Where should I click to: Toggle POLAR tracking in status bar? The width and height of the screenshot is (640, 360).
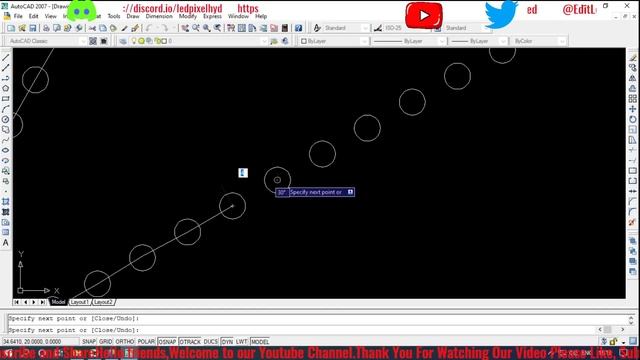[x=146, y=342]
